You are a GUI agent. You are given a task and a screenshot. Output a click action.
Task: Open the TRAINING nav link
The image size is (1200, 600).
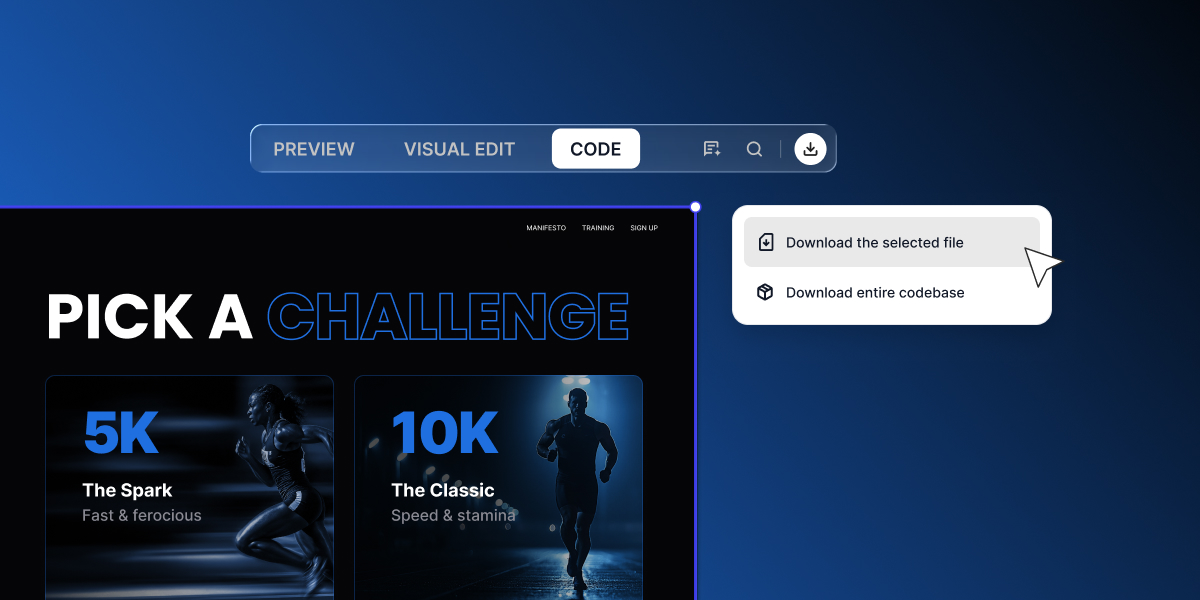coord(598,228)
